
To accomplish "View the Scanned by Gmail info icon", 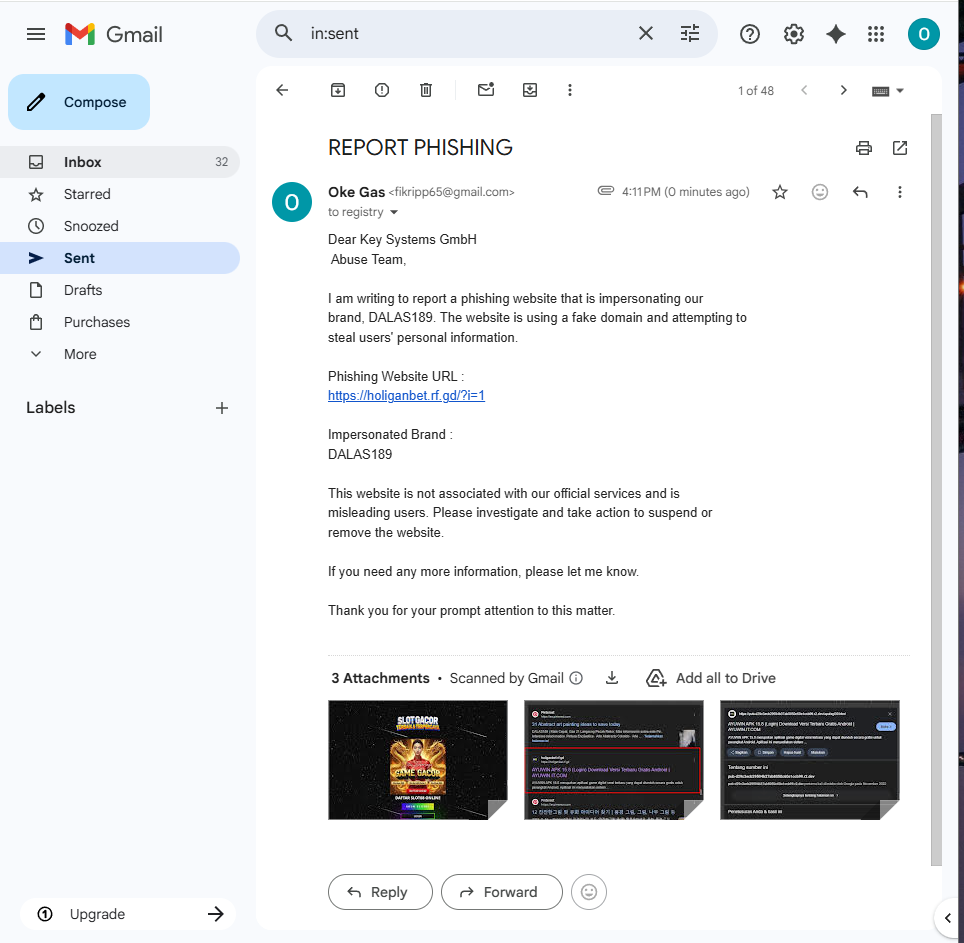I will (x=576, y=678).
